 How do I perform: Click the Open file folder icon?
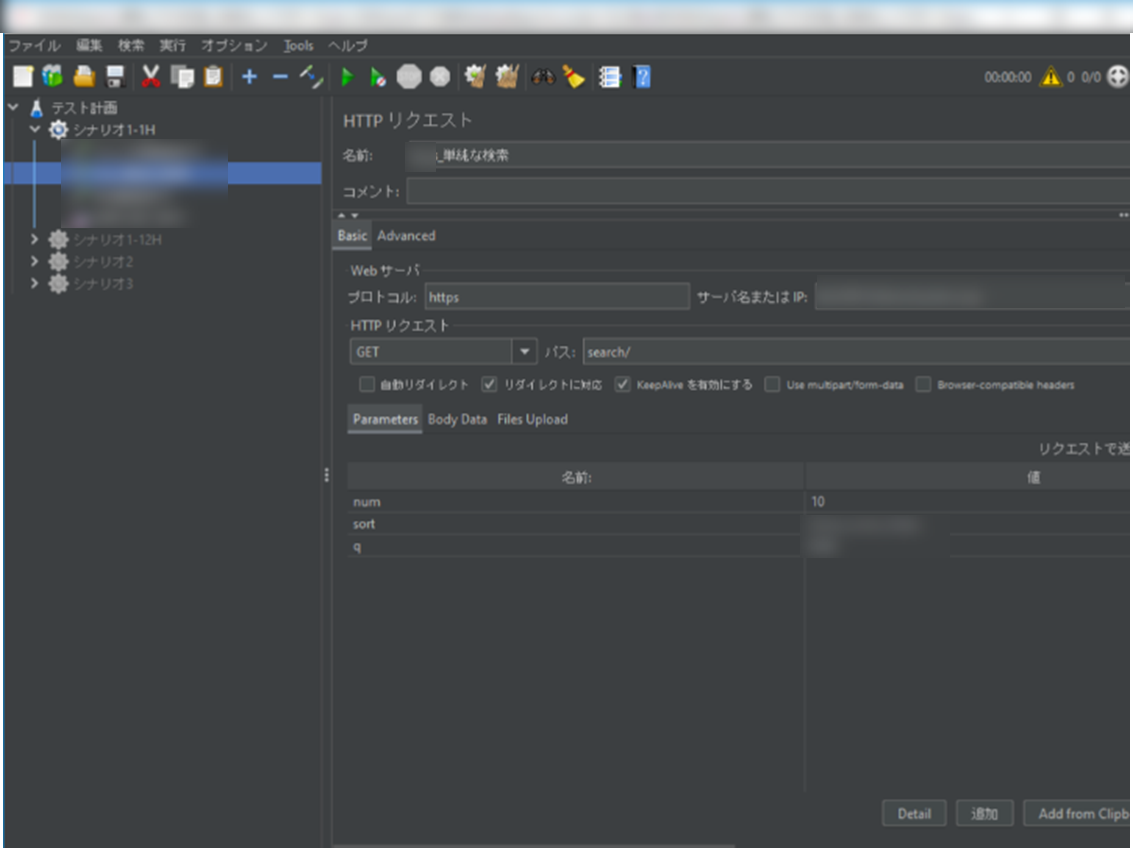[x=84, y=77]
